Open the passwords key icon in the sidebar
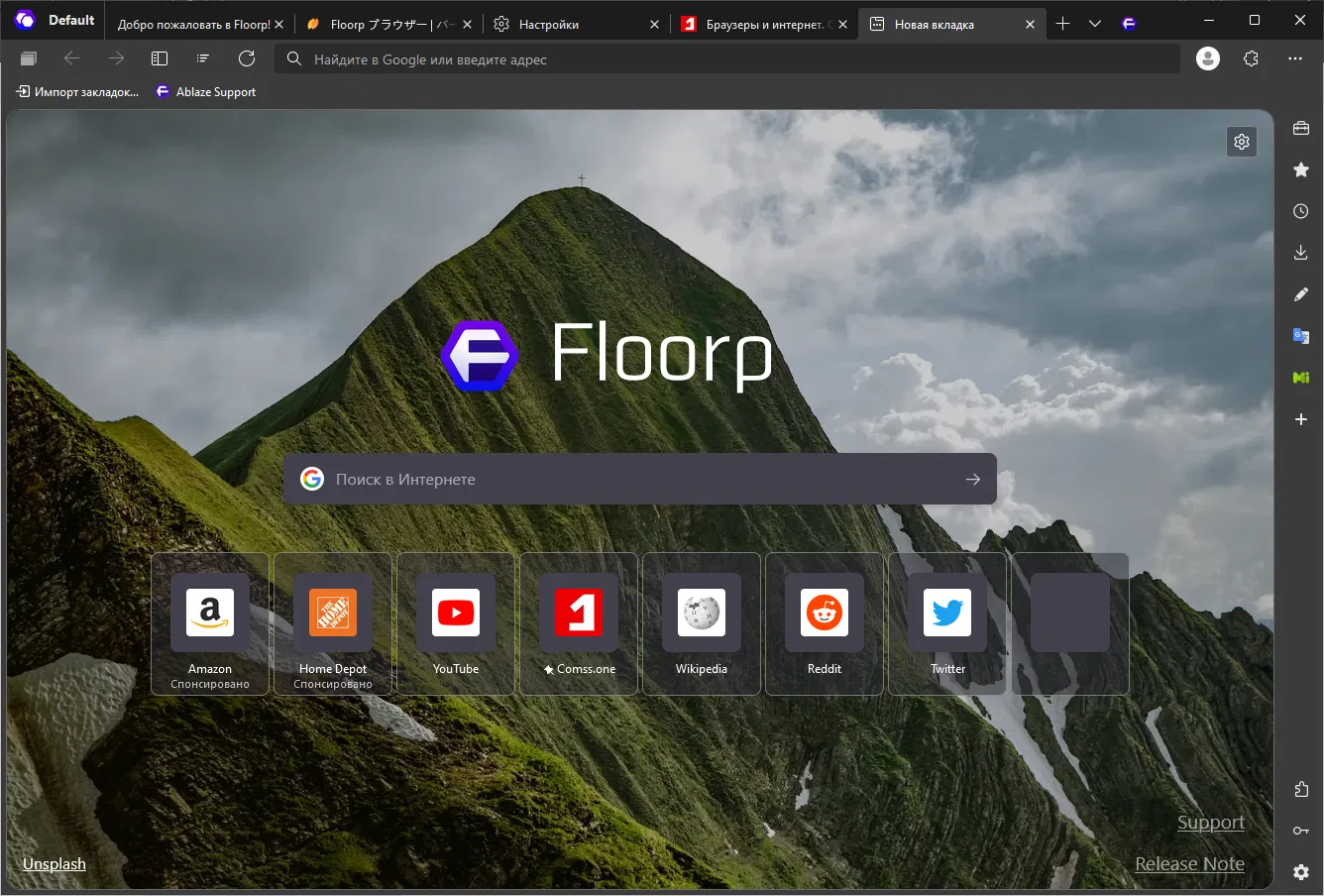The width and height of the screenshot is (1324, 896). [1301, 831]
